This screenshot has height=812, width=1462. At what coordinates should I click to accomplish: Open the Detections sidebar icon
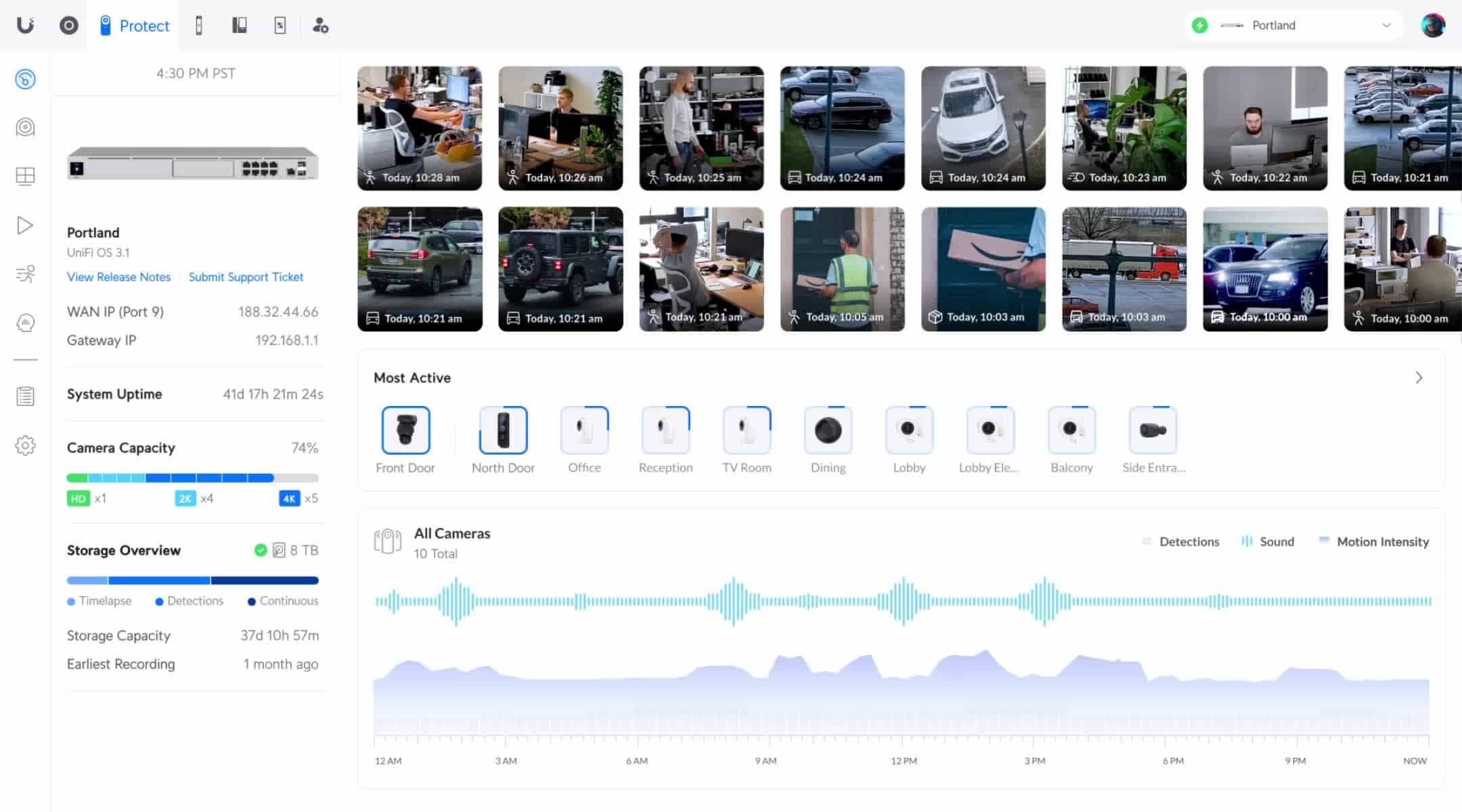click(25, 274)
